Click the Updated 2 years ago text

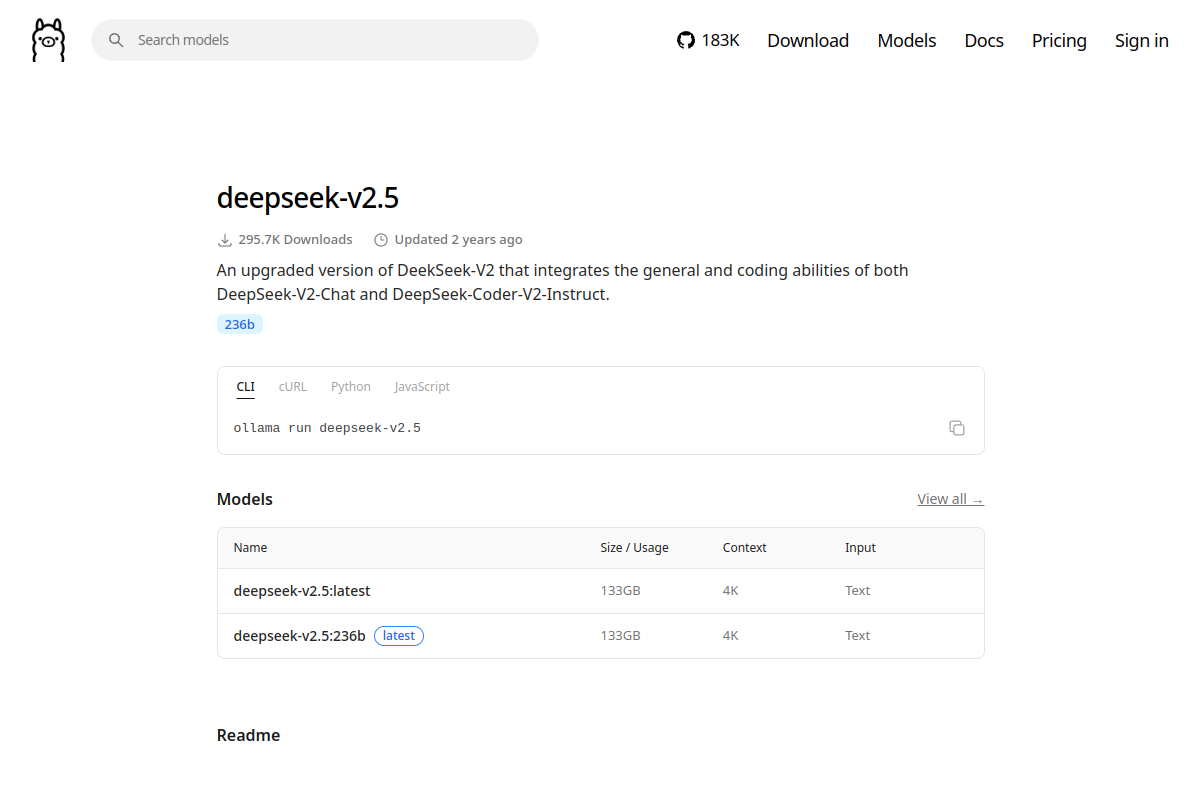click(x=458, y=240)
